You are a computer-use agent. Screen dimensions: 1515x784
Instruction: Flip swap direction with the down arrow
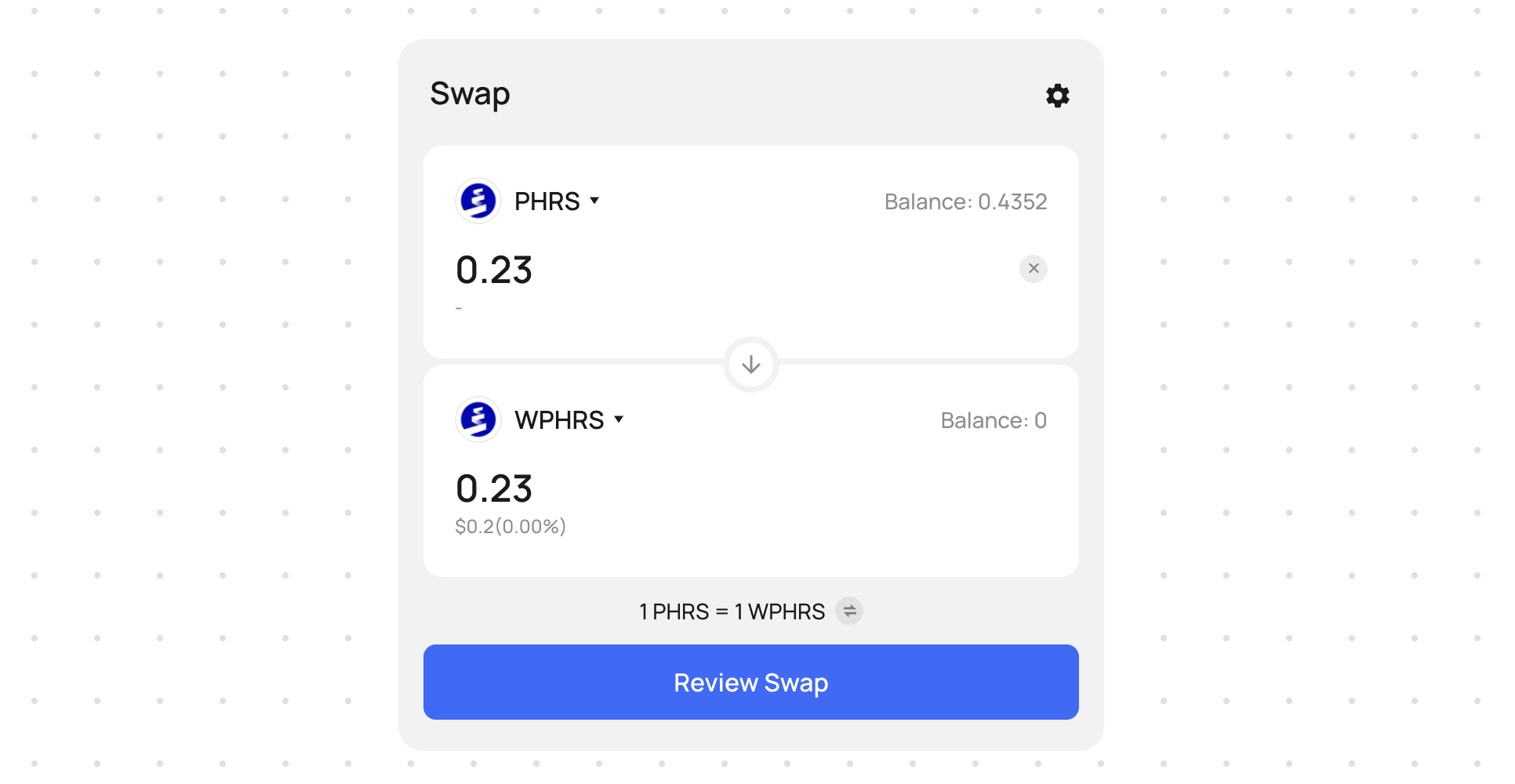click(x=750, y=365)
